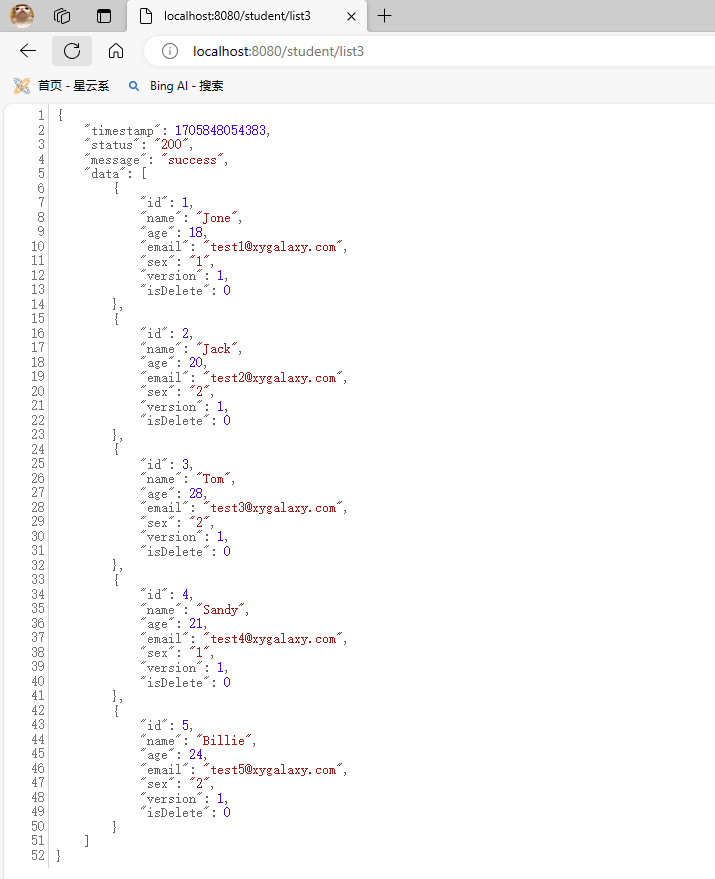Image resolution: width=715 pixels, height=879 pixels.
Task: Open the browser profile avatar
Action: point(22,15)
